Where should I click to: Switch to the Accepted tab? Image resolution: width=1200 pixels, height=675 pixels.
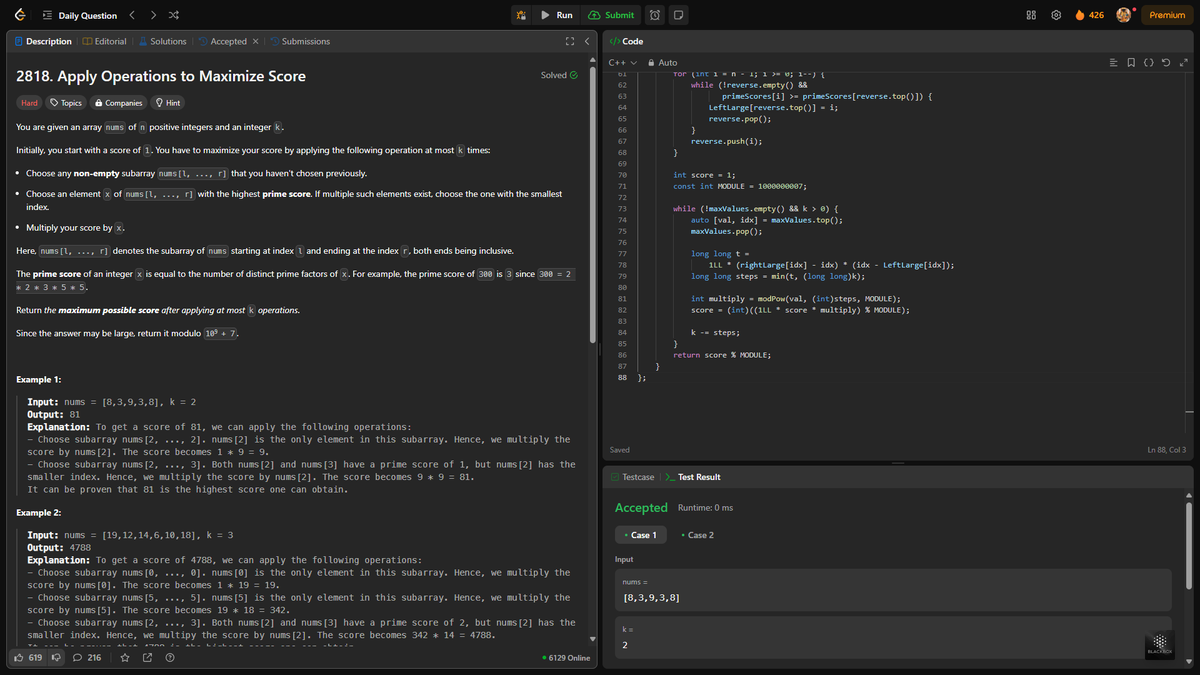click(x=221, y=41)
